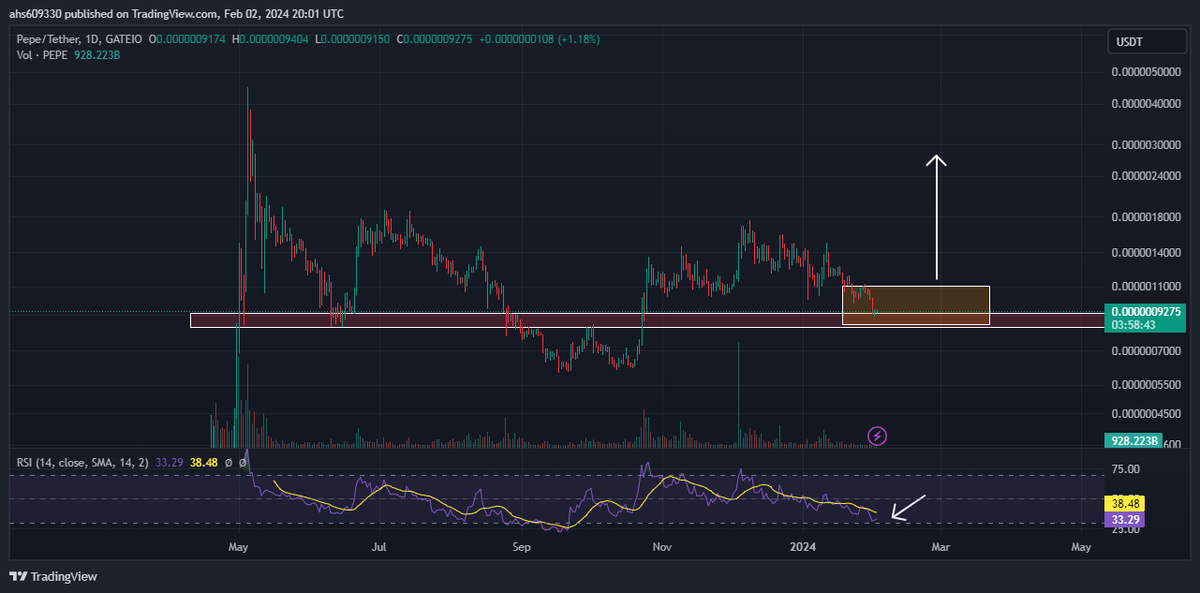Click the May 2023 peak candlestick wick
1200x593 pixels.
pyautogui.click(x=247, y=98)
